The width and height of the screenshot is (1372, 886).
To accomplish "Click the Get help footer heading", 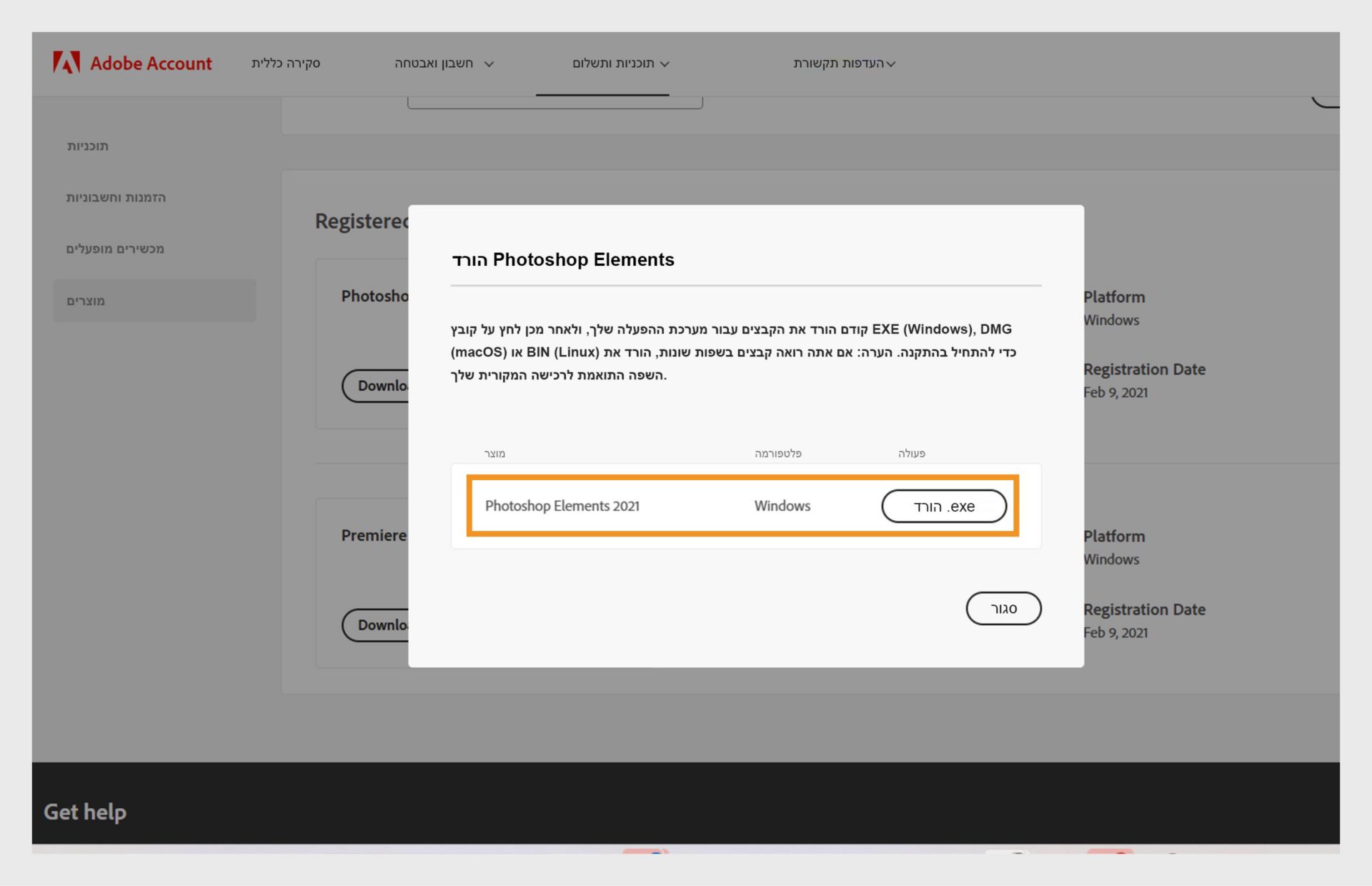I will (x=85, y=812).
